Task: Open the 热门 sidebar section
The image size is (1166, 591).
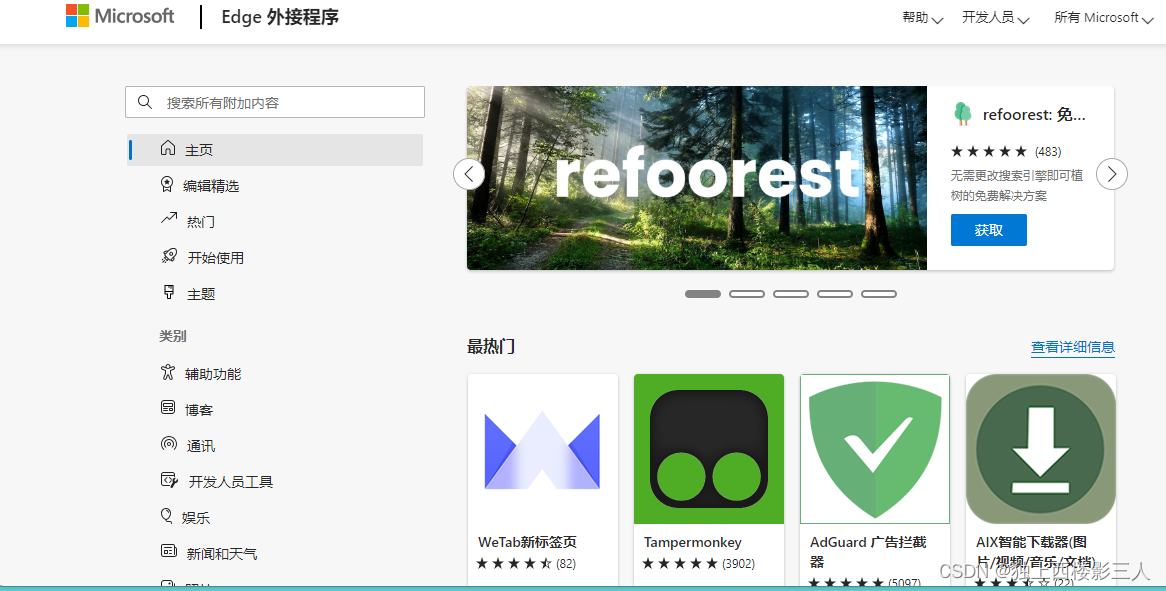Action: tap(200, 222)
